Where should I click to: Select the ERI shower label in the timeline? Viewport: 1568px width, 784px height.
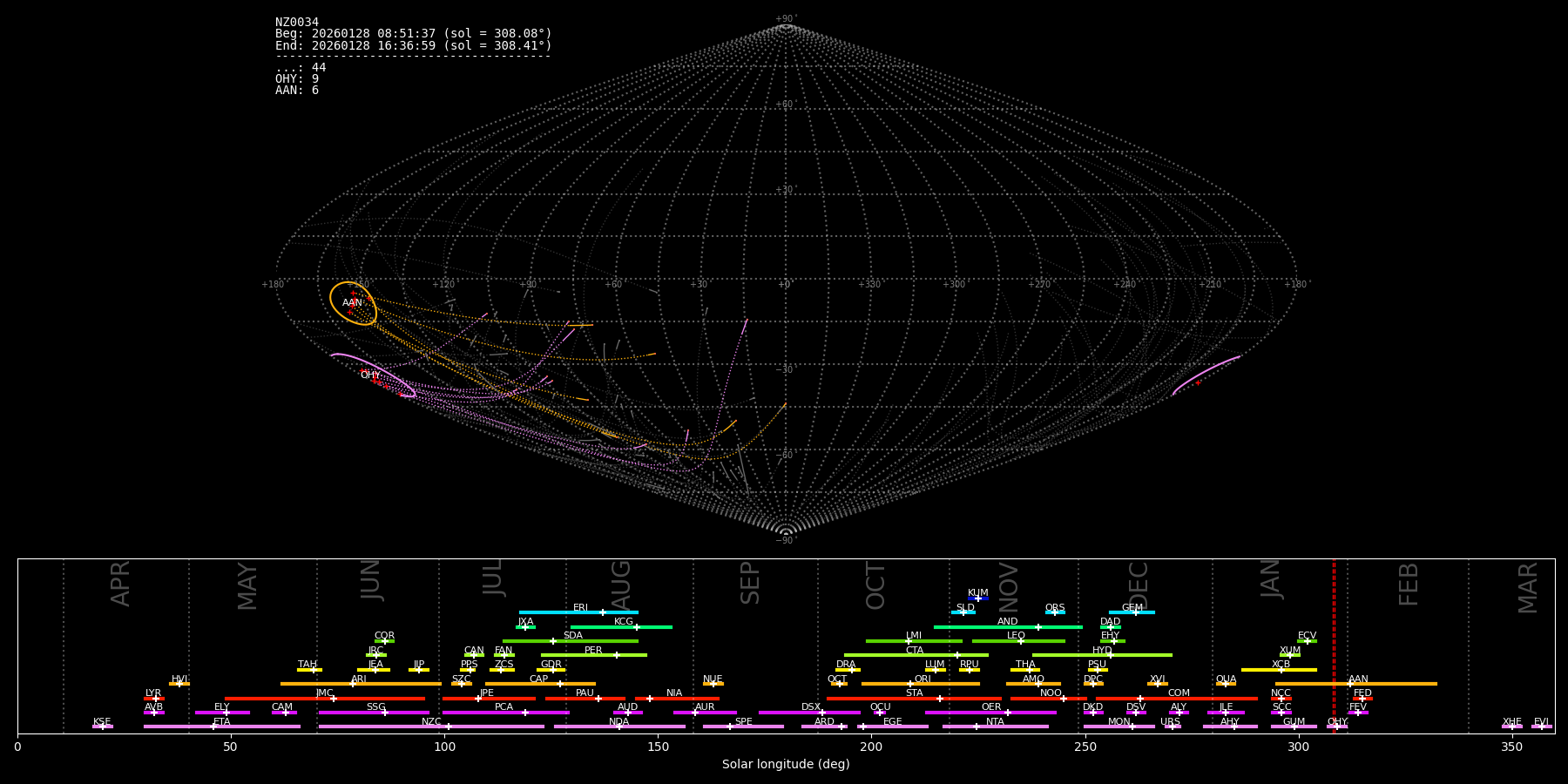[x=581, y=608]
